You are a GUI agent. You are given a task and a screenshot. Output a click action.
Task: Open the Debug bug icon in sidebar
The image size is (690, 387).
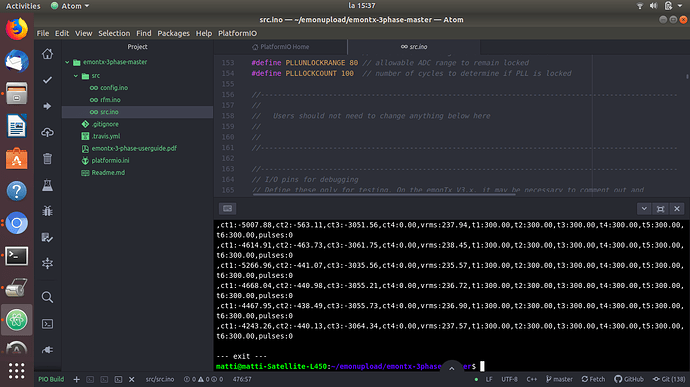(x=47, y=211)
